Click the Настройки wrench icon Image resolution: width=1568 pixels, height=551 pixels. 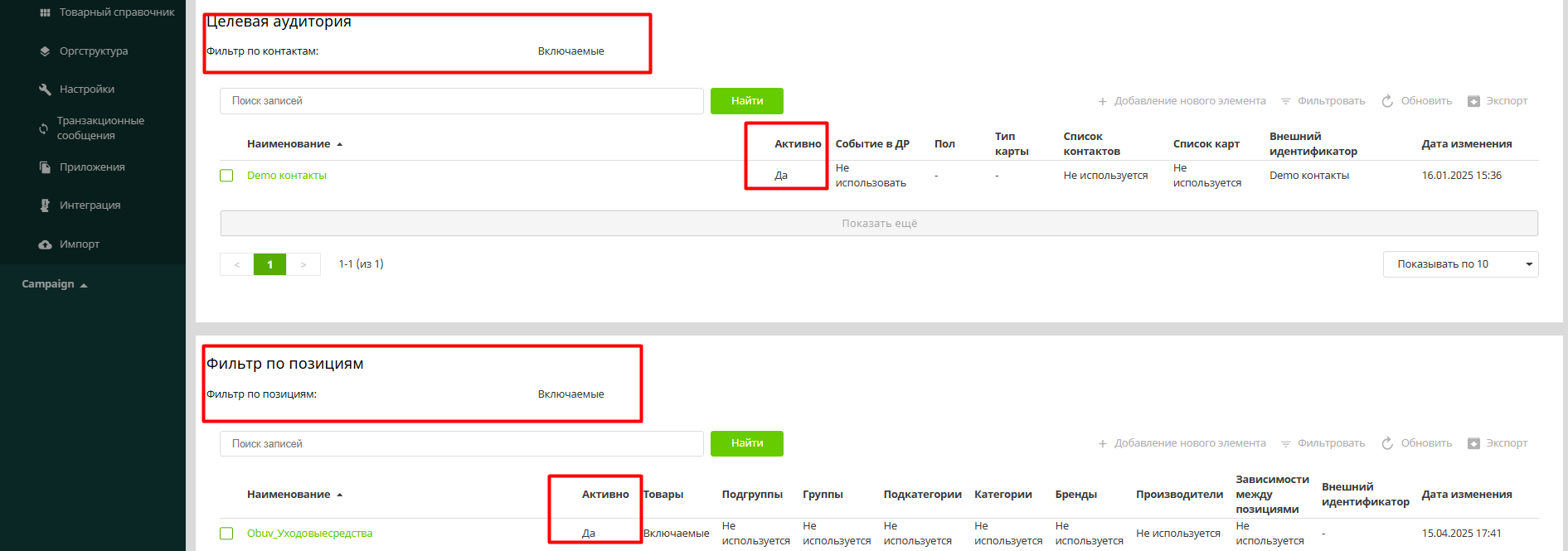[45, 89]
